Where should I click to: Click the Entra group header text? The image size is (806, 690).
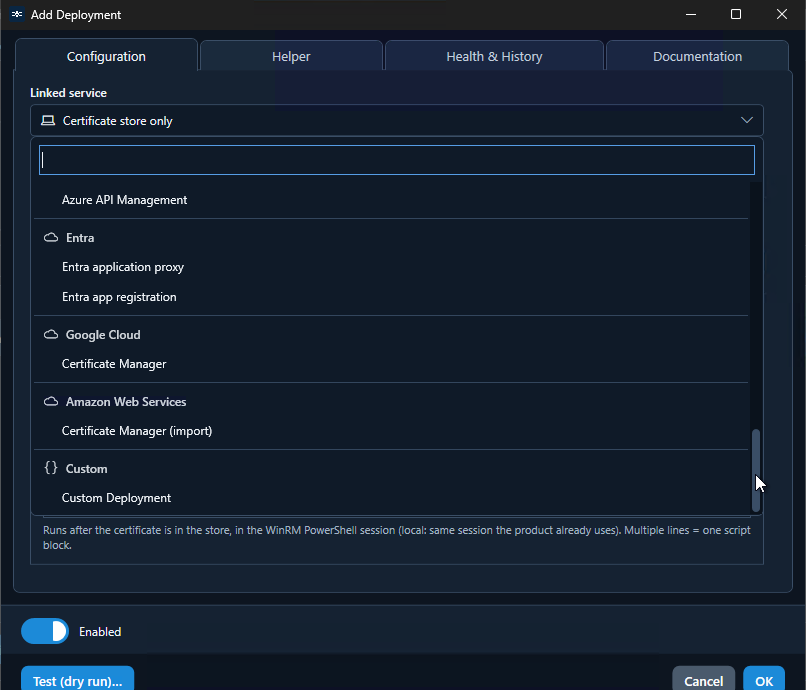80,238
